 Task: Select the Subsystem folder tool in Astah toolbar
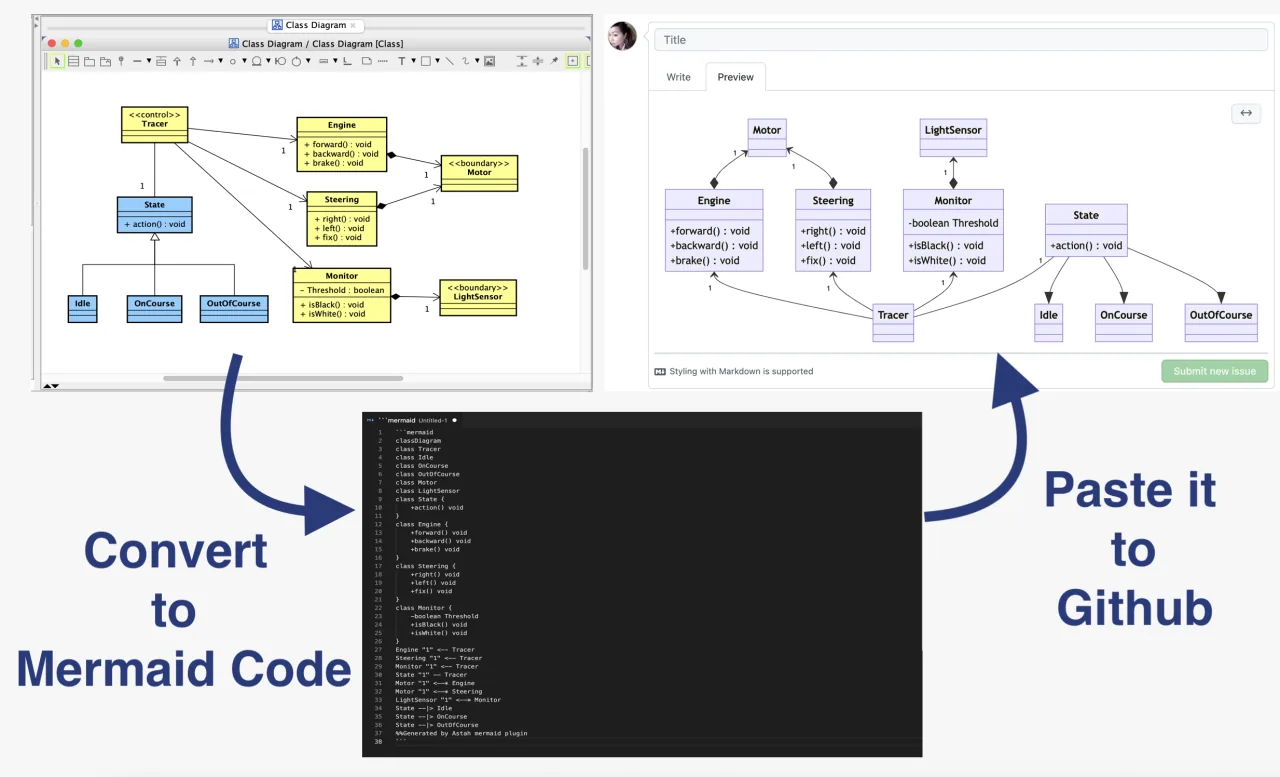[105, 61]
